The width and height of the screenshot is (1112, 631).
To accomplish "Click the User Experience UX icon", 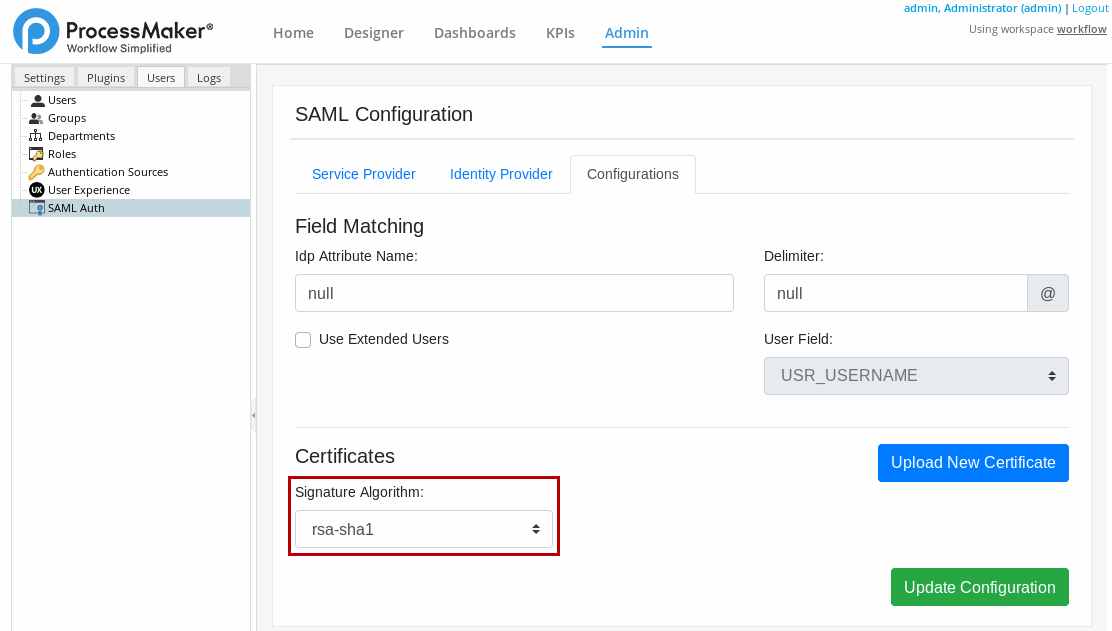I will (x=37, y=190).
